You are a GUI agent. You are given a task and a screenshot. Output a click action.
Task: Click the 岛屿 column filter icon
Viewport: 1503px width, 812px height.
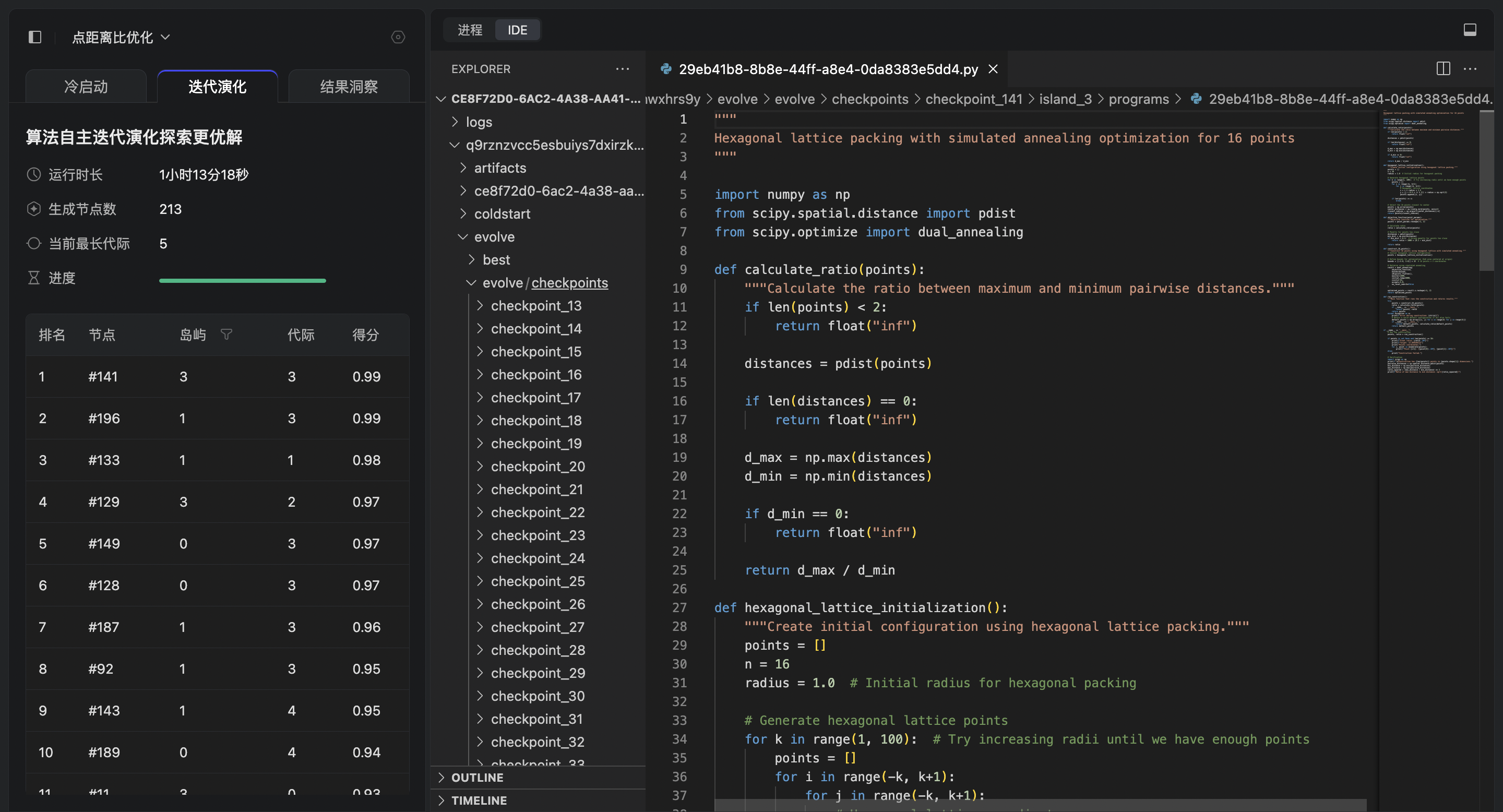(x=226, y=335)
